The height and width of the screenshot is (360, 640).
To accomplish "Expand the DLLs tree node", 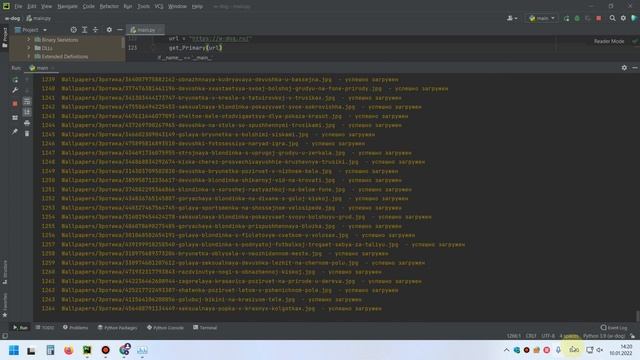I will [29, 48].
